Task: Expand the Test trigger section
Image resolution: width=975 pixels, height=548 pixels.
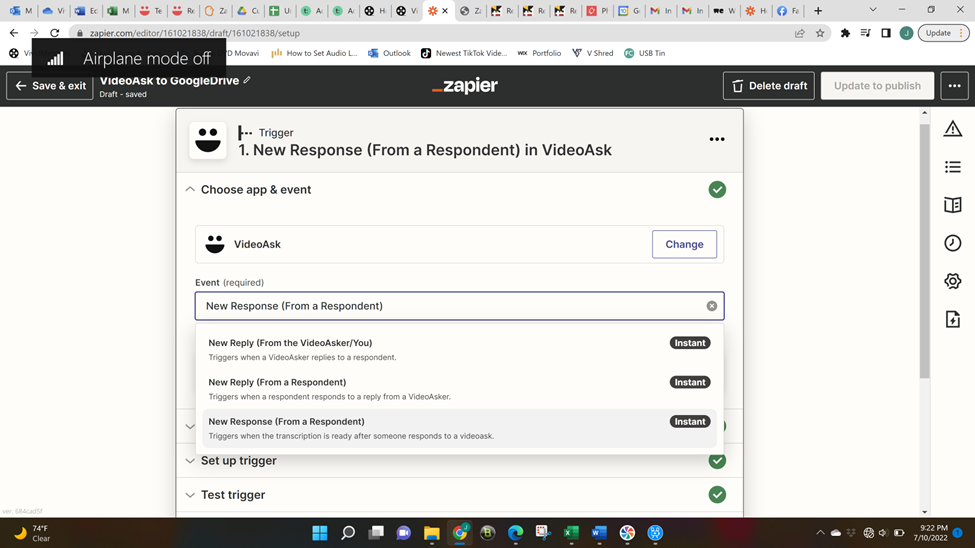Action: tap(190, 495)
